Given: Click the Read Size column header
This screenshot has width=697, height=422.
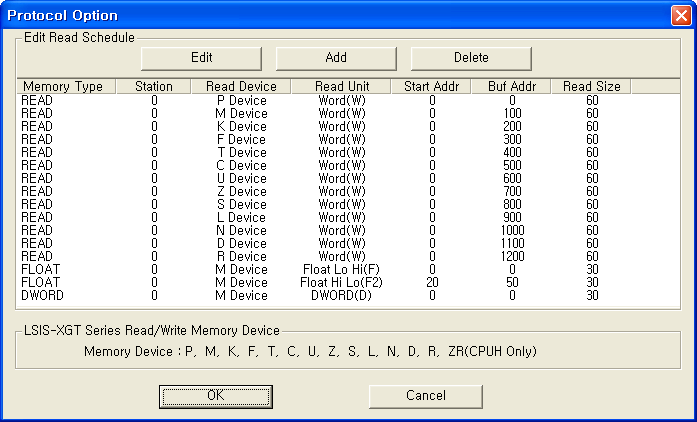Looking at the screenshot, I should pos(592,86).
